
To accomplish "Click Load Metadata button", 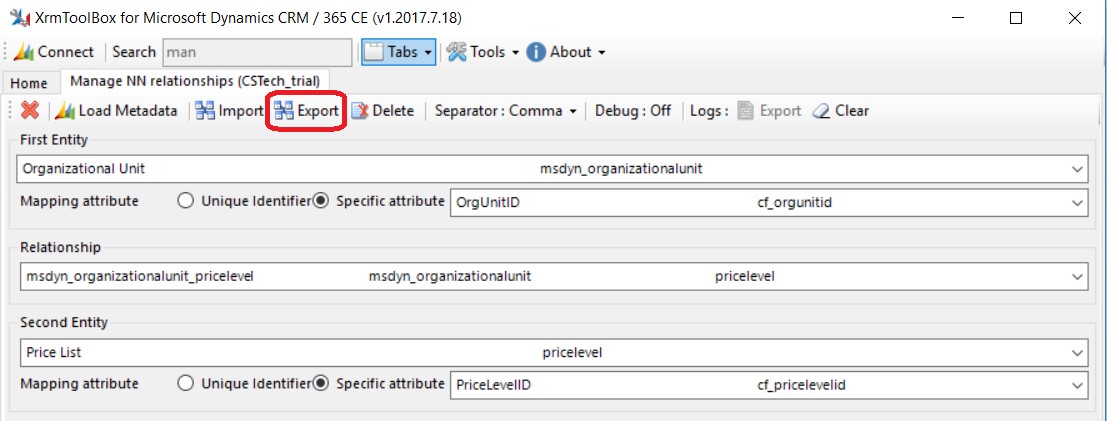I will point(116,111).
